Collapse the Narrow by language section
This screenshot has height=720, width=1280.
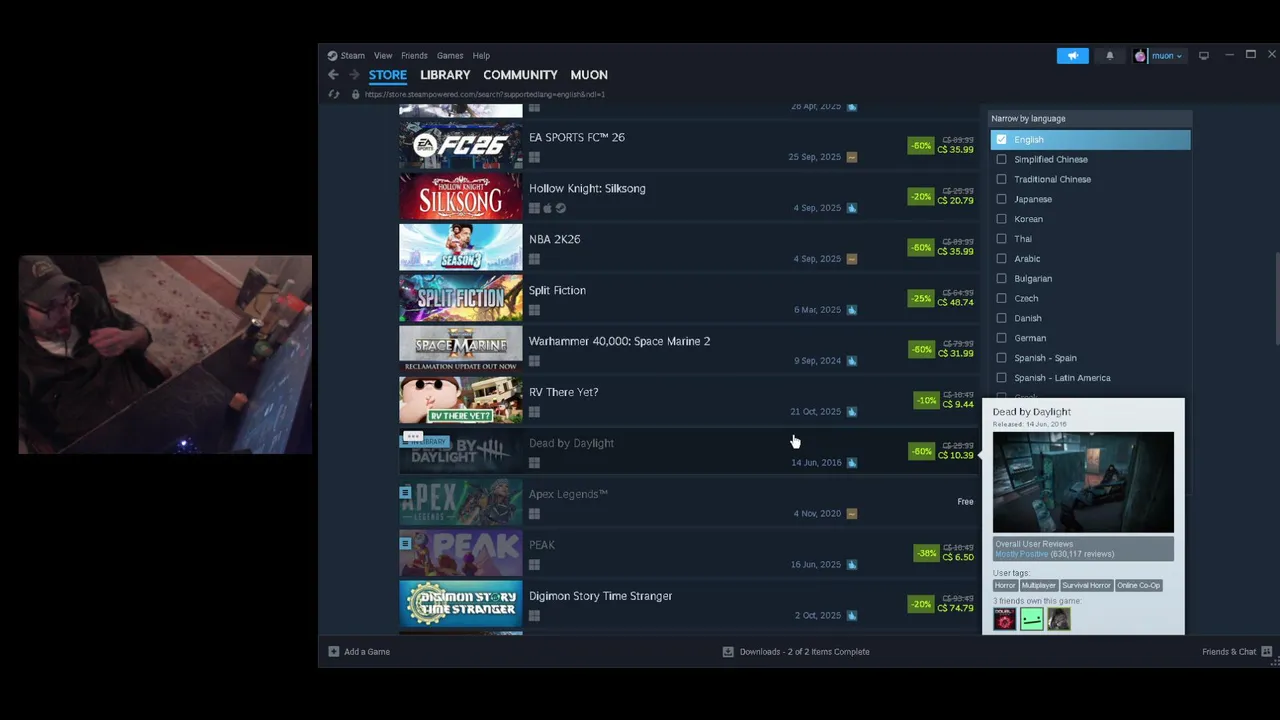(x=1090, y=118)
